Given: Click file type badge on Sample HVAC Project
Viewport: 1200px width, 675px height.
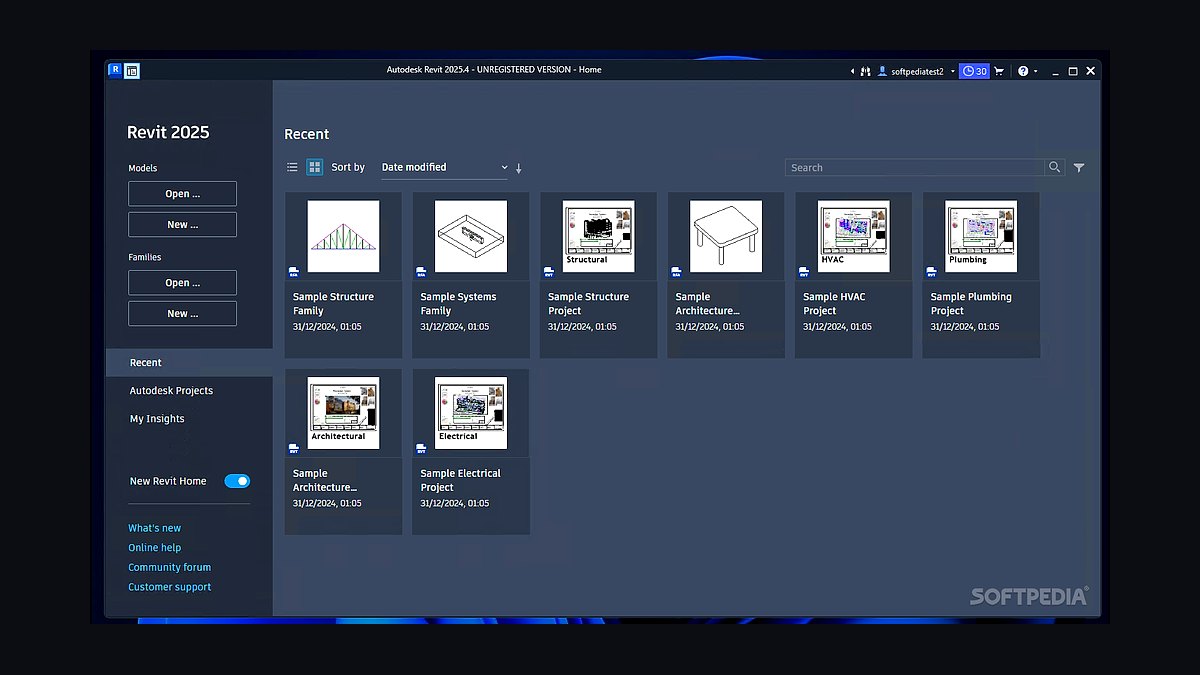Looking at the screenshot, I should pyautogui.click(x=804, y=272).
